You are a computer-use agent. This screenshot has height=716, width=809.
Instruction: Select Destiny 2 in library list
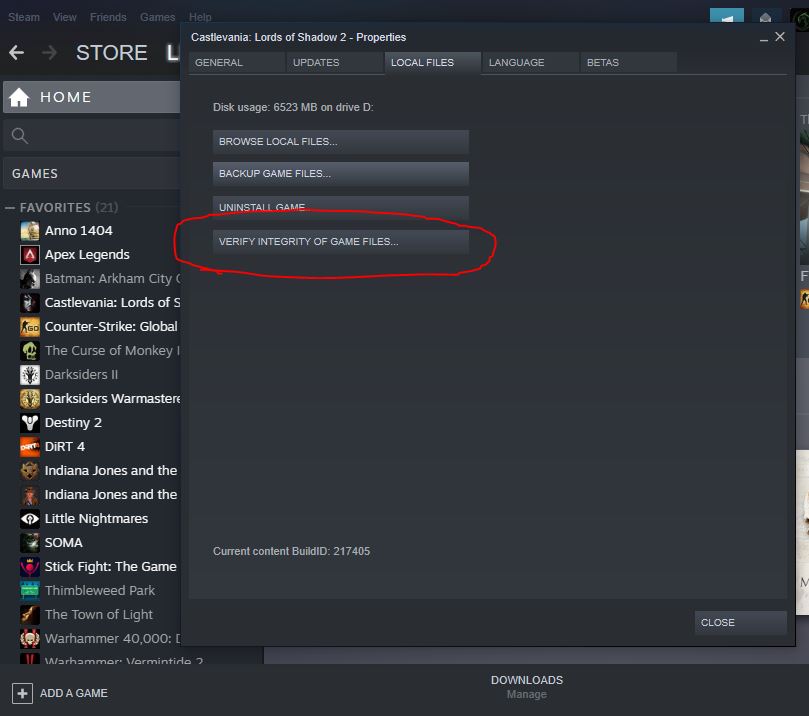pyautogui.click(x=73, y=422)
